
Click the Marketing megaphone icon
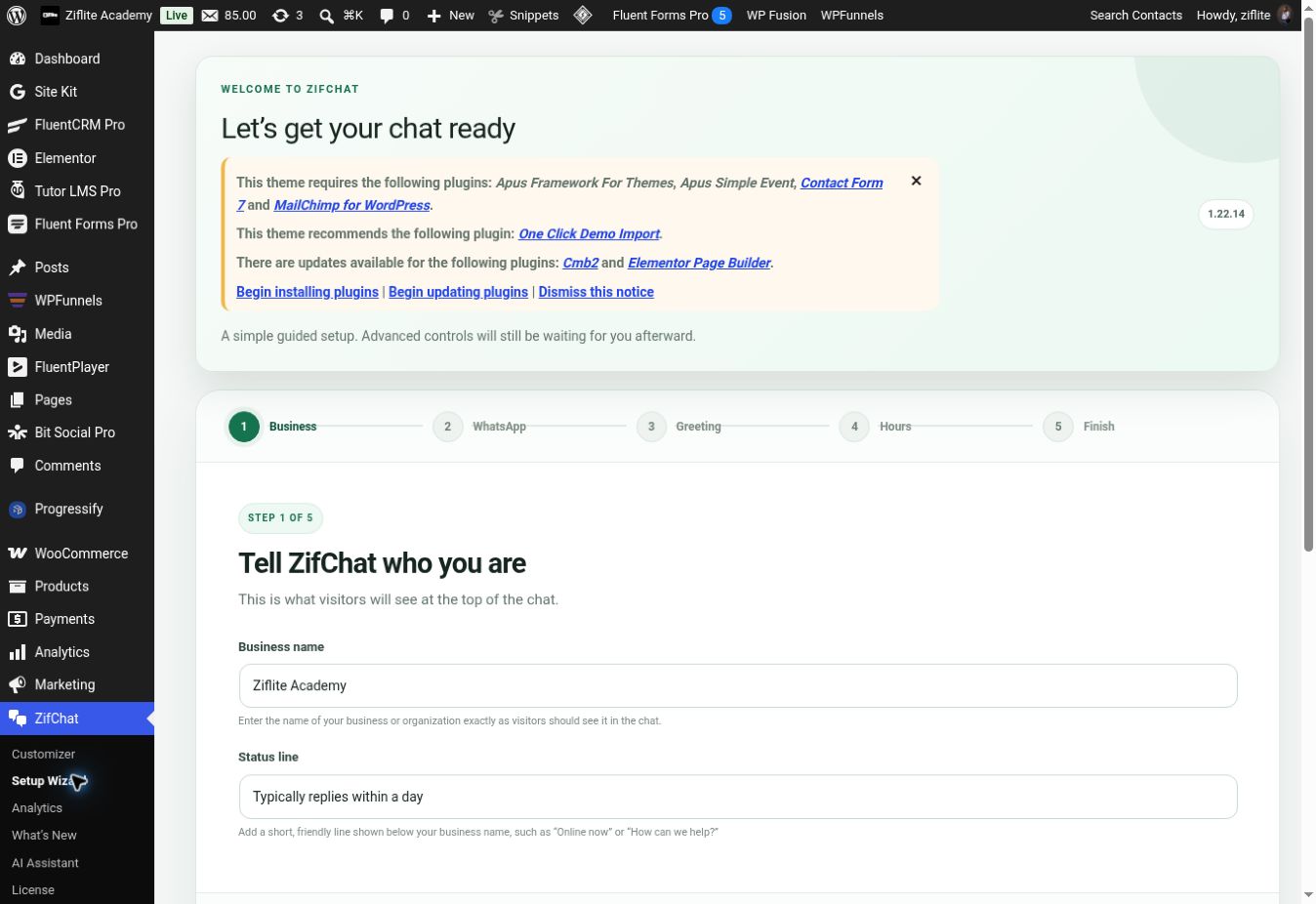pos(17,685)
